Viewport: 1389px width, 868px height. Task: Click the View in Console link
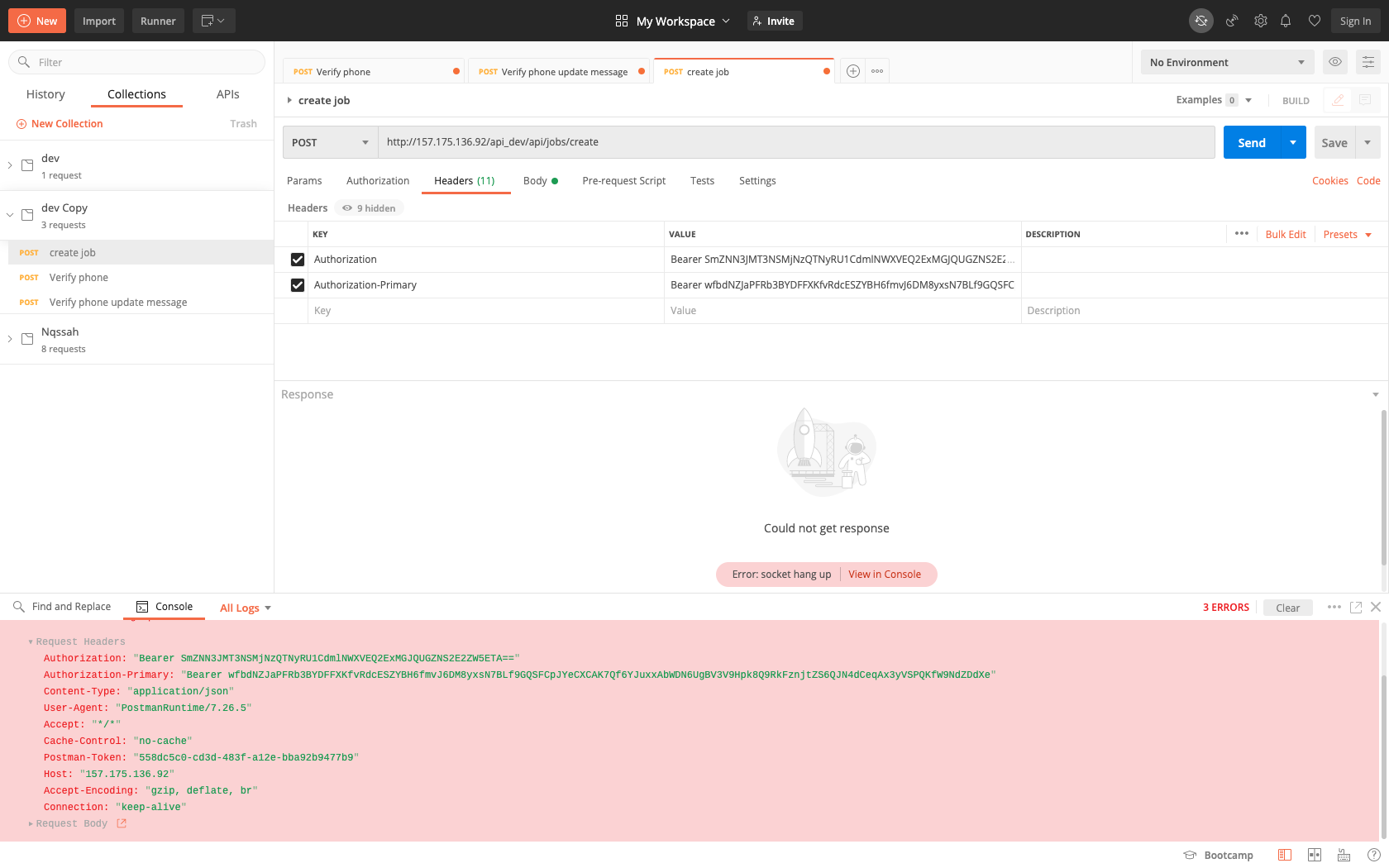pos(884,575)
